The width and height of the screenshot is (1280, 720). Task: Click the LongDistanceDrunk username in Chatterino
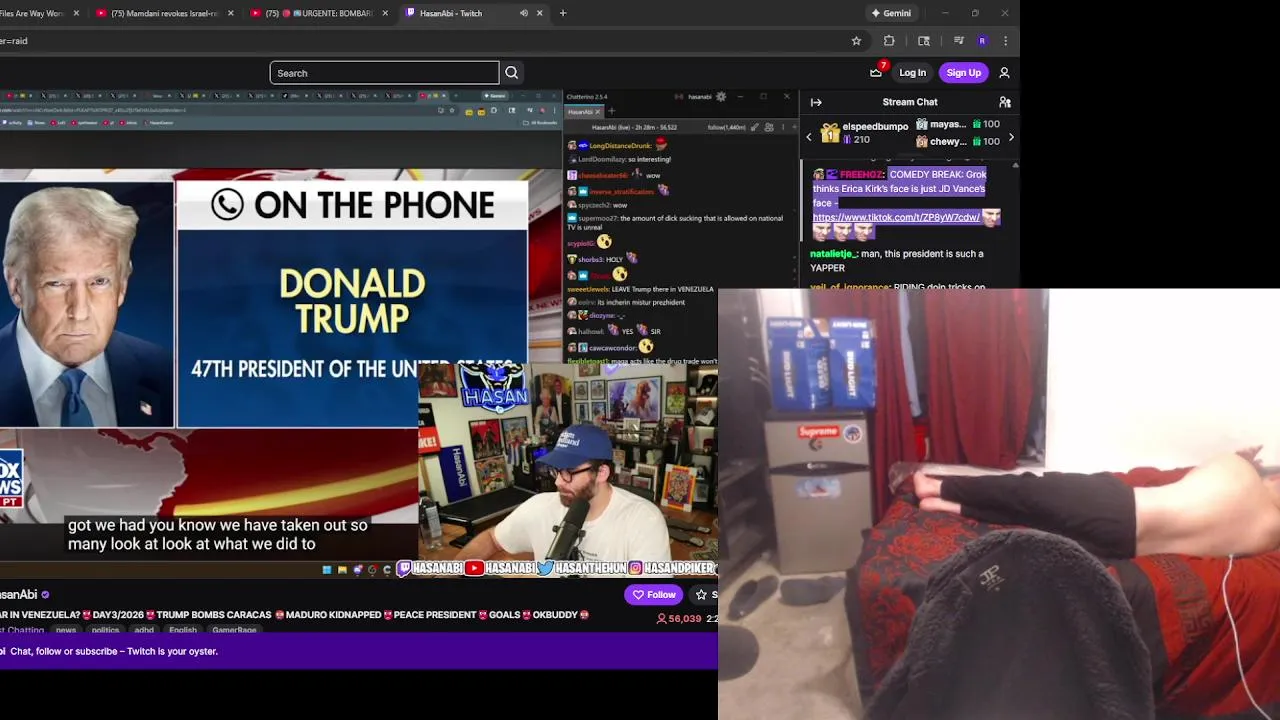pyautogui.click(x=620, y=146)
